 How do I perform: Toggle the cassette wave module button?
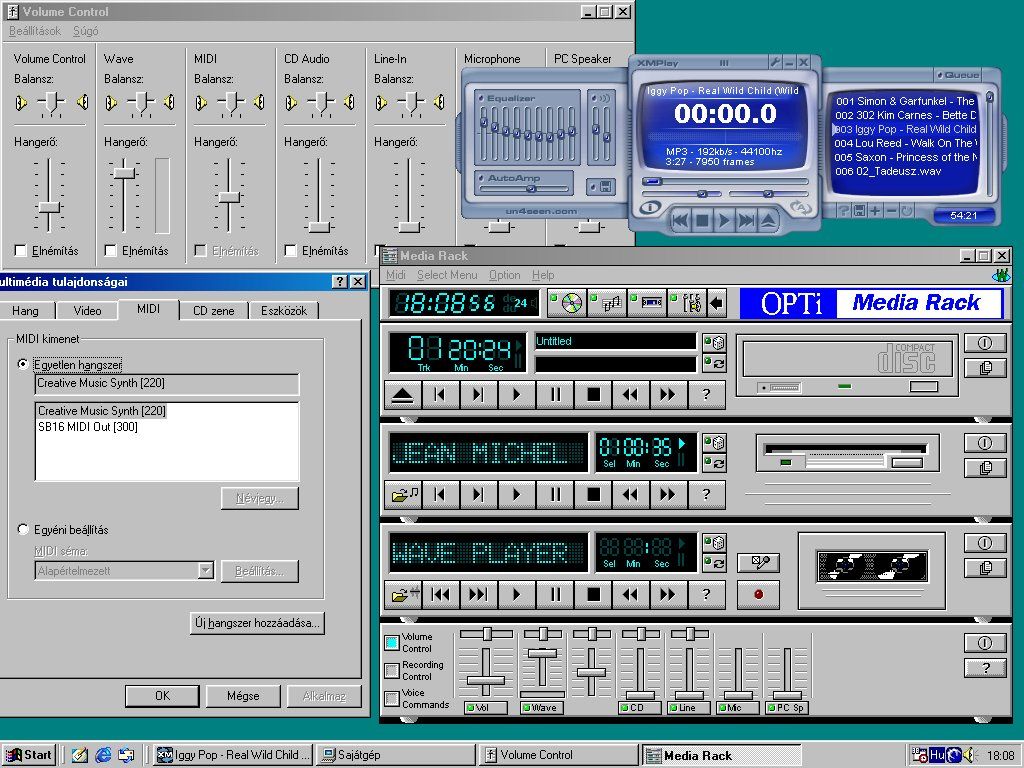click(648, 304)
